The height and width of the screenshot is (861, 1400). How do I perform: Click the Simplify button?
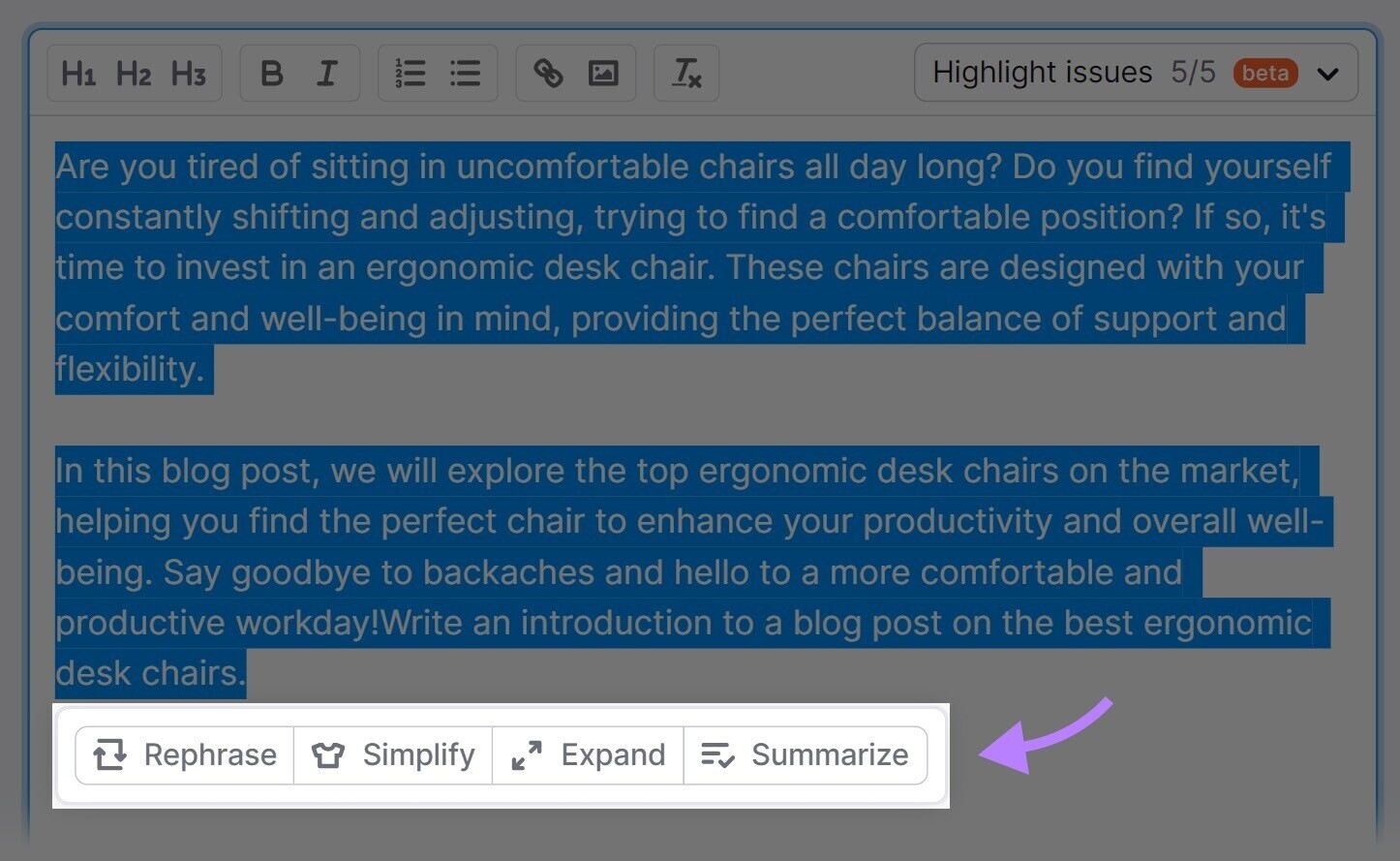coord(393,755)
